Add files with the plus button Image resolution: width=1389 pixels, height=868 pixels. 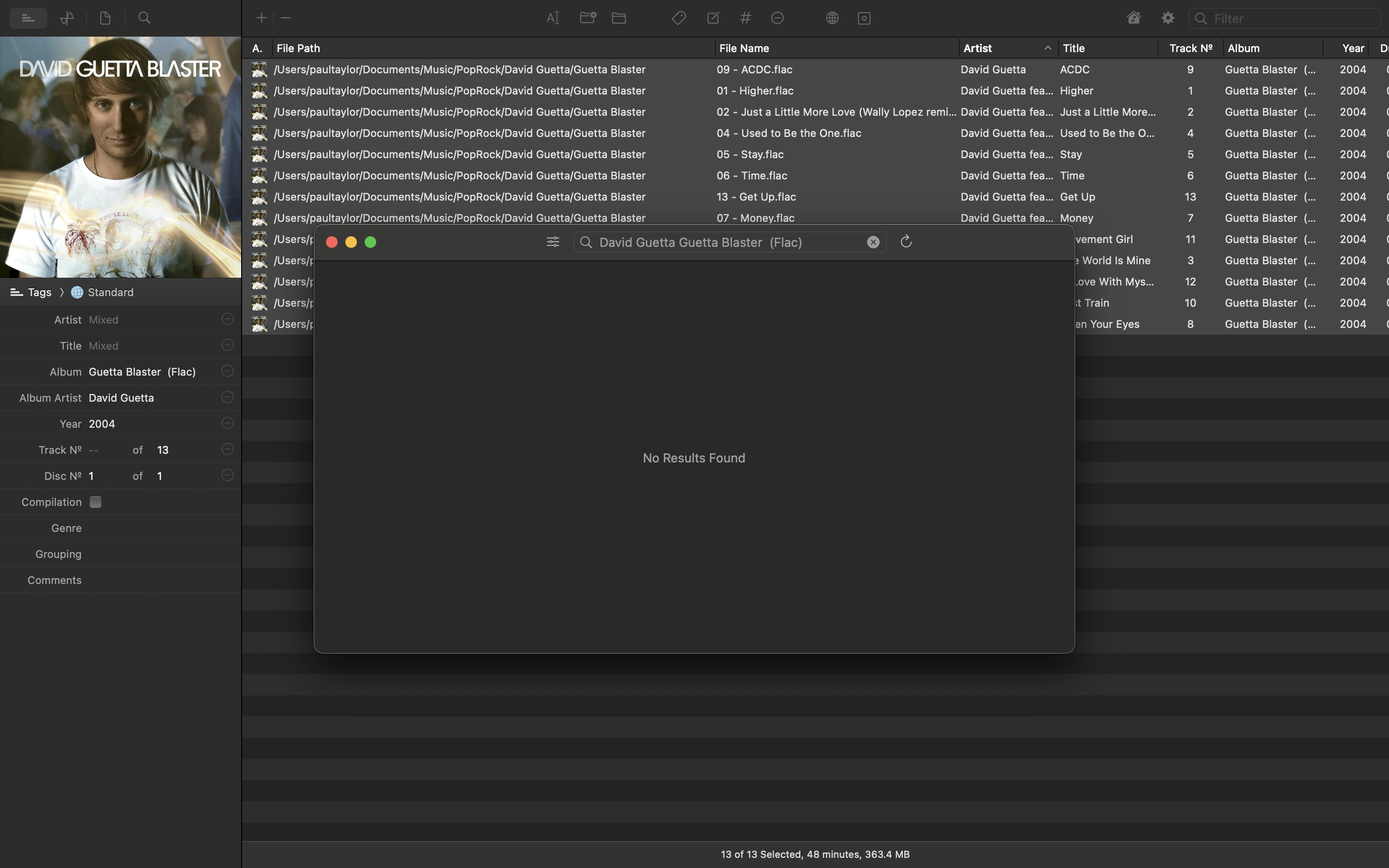coord(261,18)
